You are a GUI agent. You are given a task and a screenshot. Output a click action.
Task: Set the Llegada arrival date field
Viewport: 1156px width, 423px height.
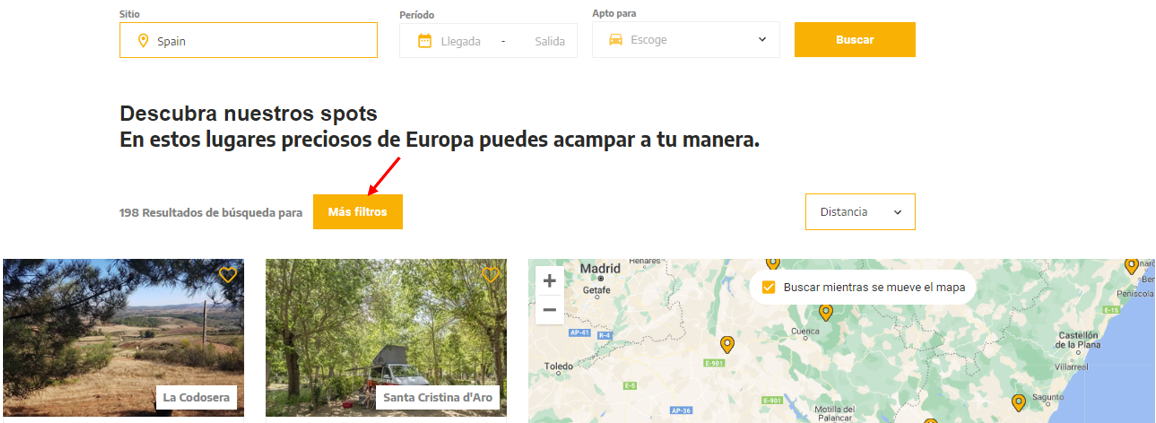pyautogui.click(x=461, y=41)
